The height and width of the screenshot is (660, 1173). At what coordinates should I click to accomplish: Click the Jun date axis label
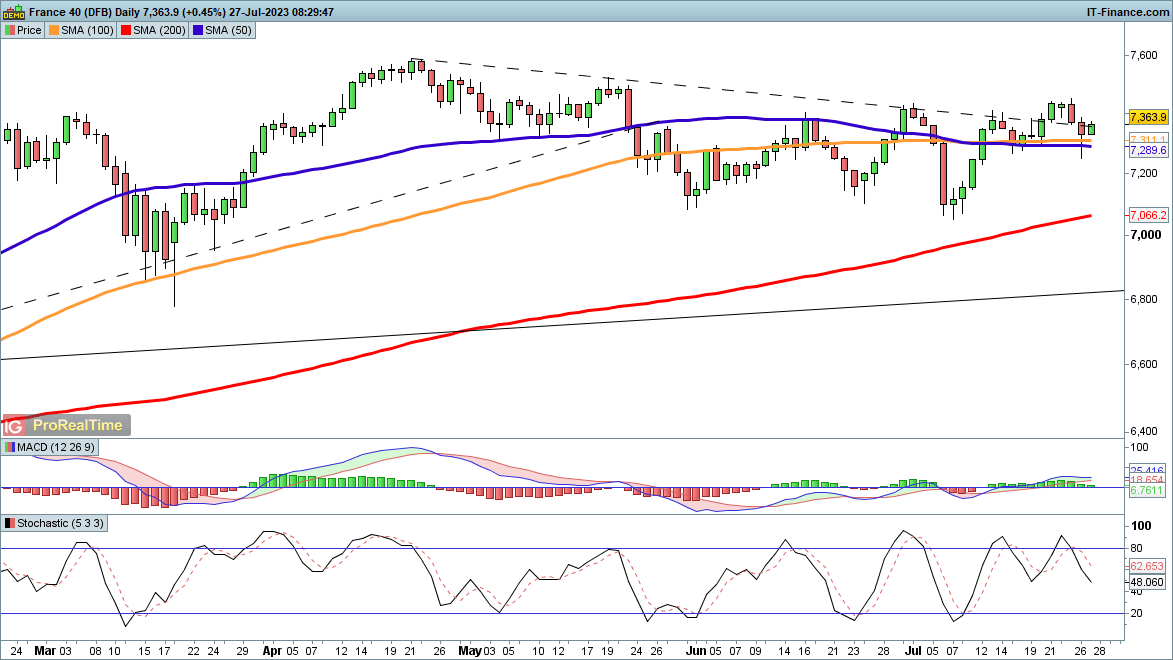pos(696,651)
